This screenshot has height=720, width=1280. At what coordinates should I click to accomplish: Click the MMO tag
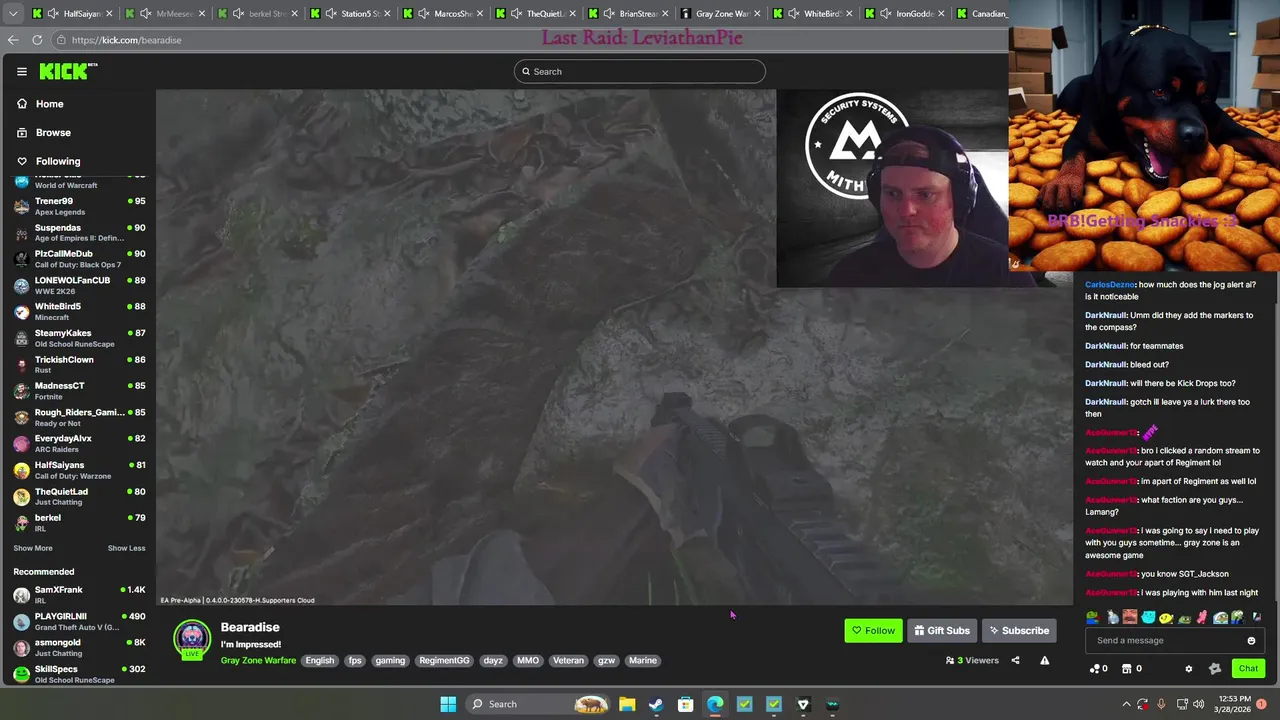528,660
